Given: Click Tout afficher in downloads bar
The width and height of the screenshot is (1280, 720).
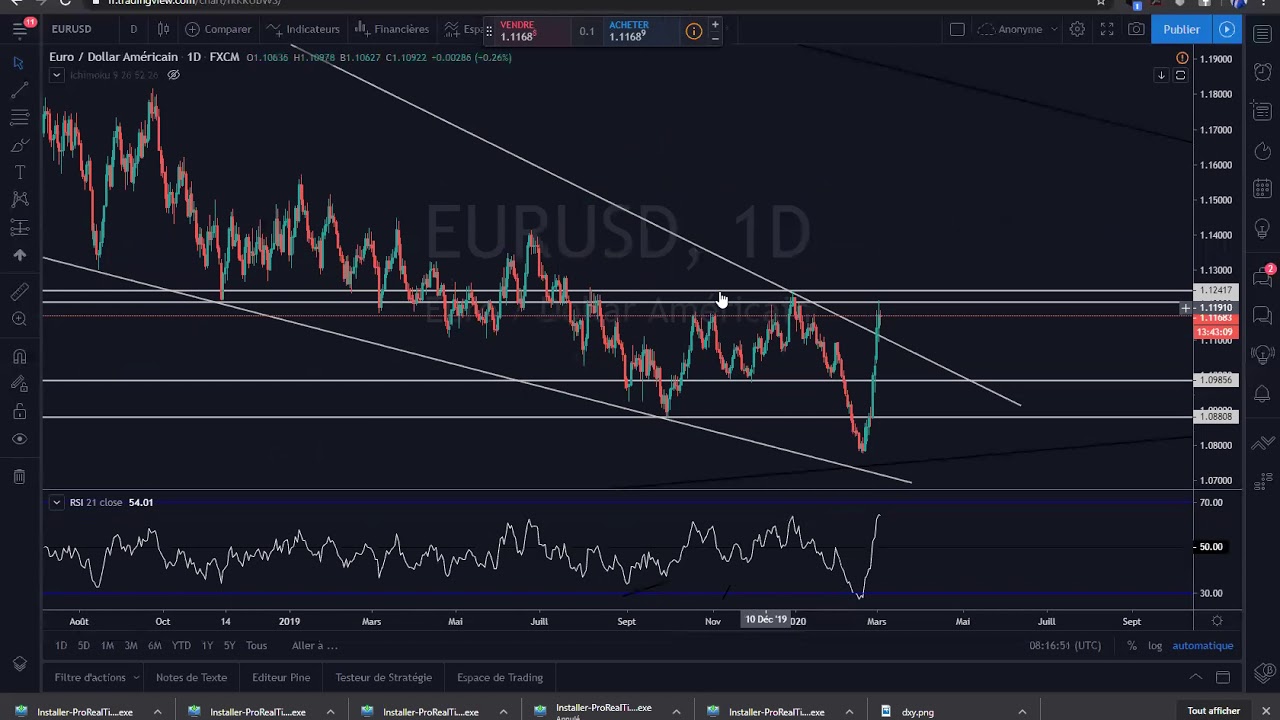Looking at the screenshot, I should pos(1214,711).
